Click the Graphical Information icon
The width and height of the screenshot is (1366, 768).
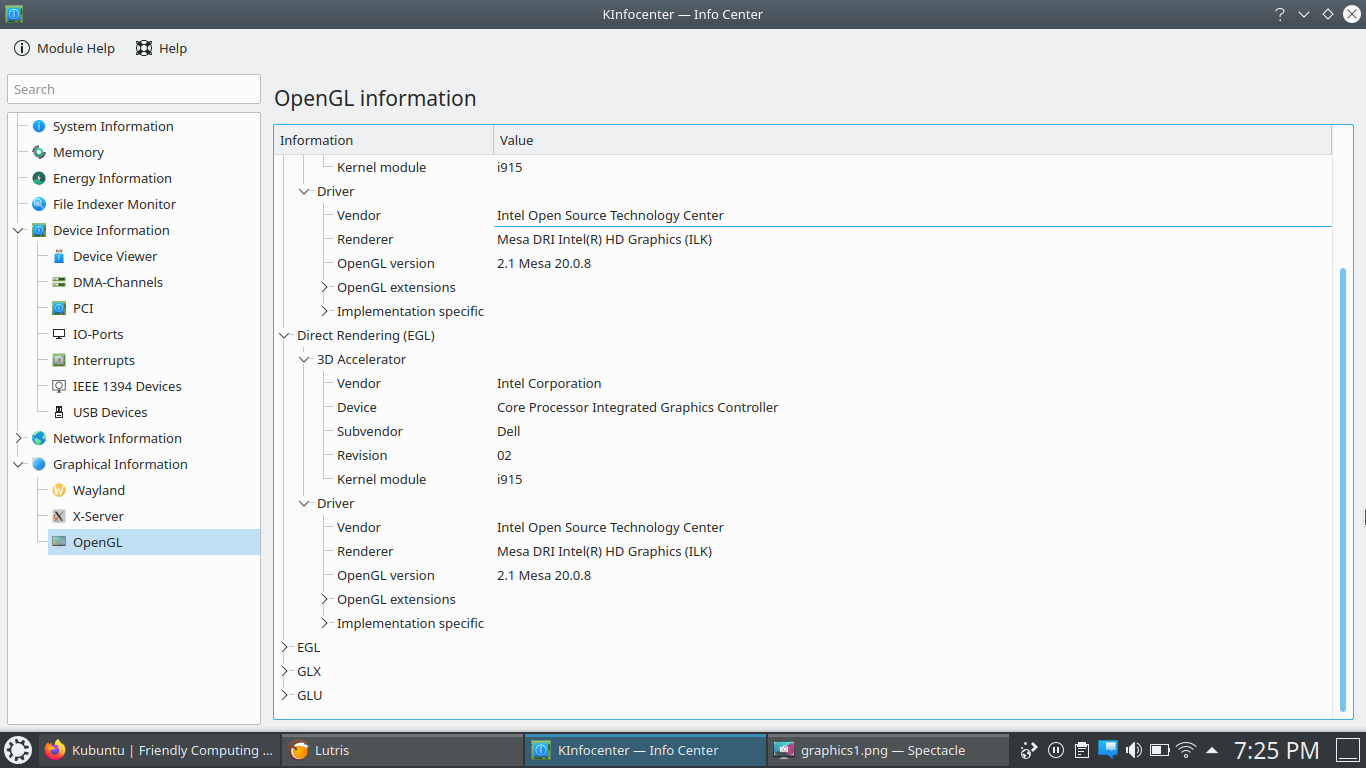tap(39, 464)
